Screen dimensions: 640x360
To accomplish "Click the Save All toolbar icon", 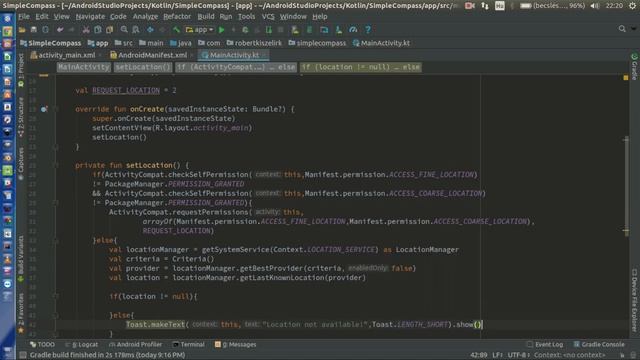I will pos(33,30).
